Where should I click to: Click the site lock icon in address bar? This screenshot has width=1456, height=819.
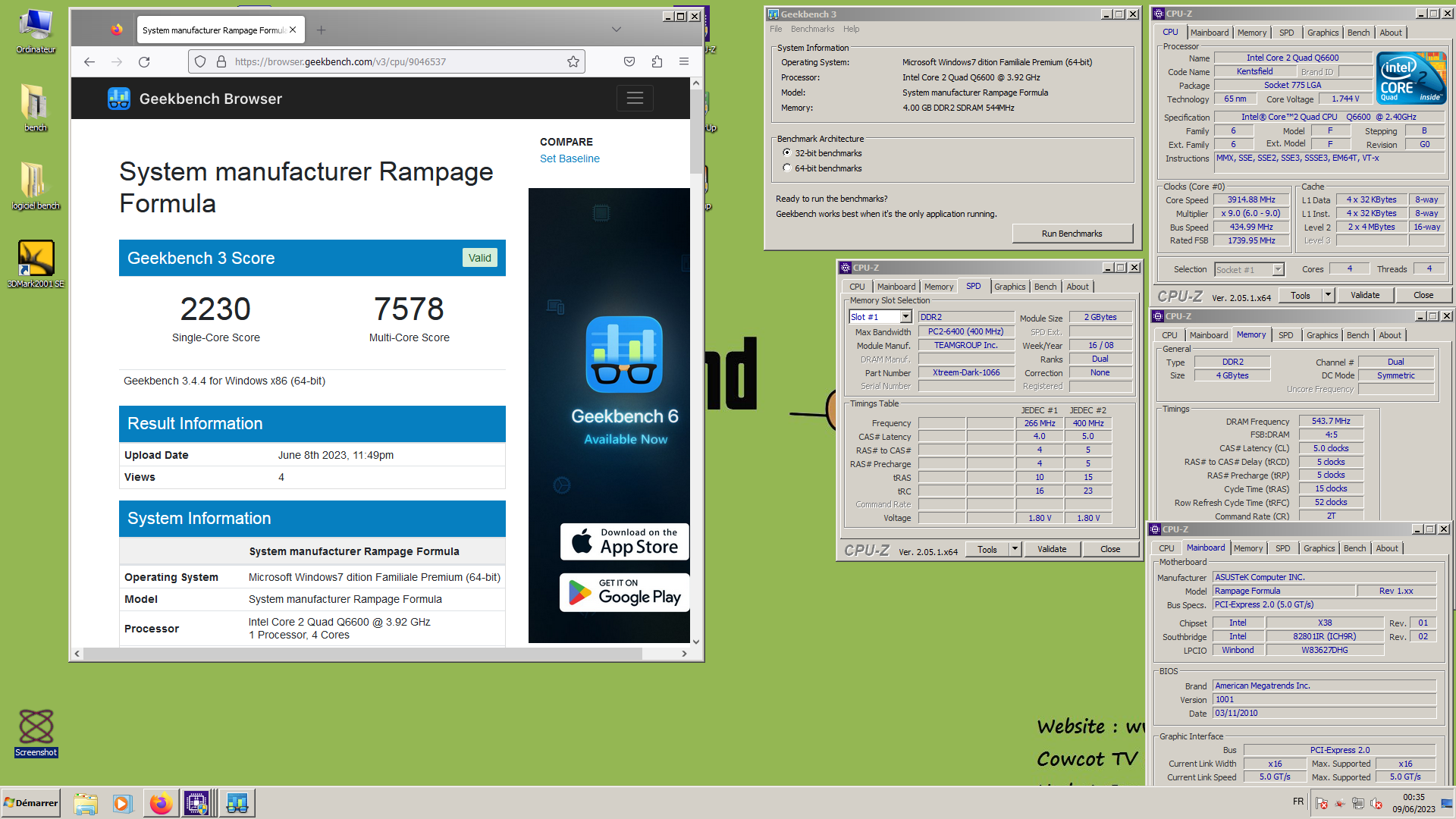[x=221, y=61]
